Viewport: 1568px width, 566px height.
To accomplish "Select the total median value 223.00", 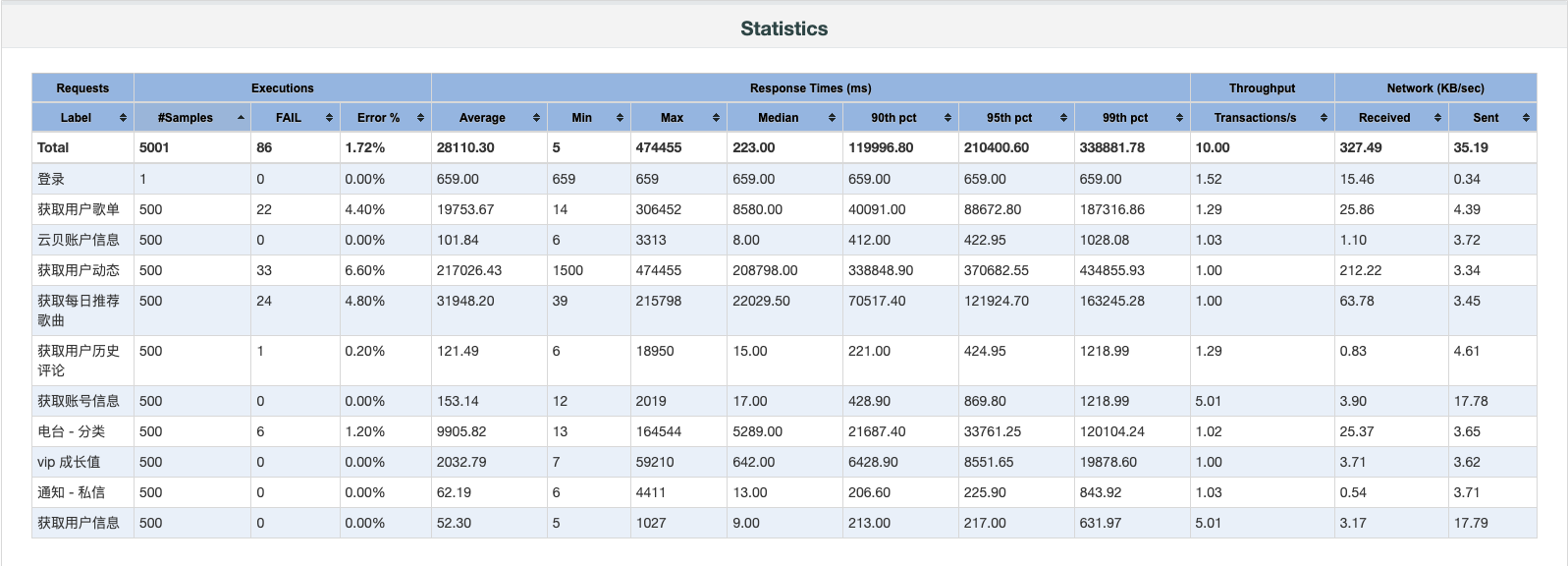I will pos(754,147).
